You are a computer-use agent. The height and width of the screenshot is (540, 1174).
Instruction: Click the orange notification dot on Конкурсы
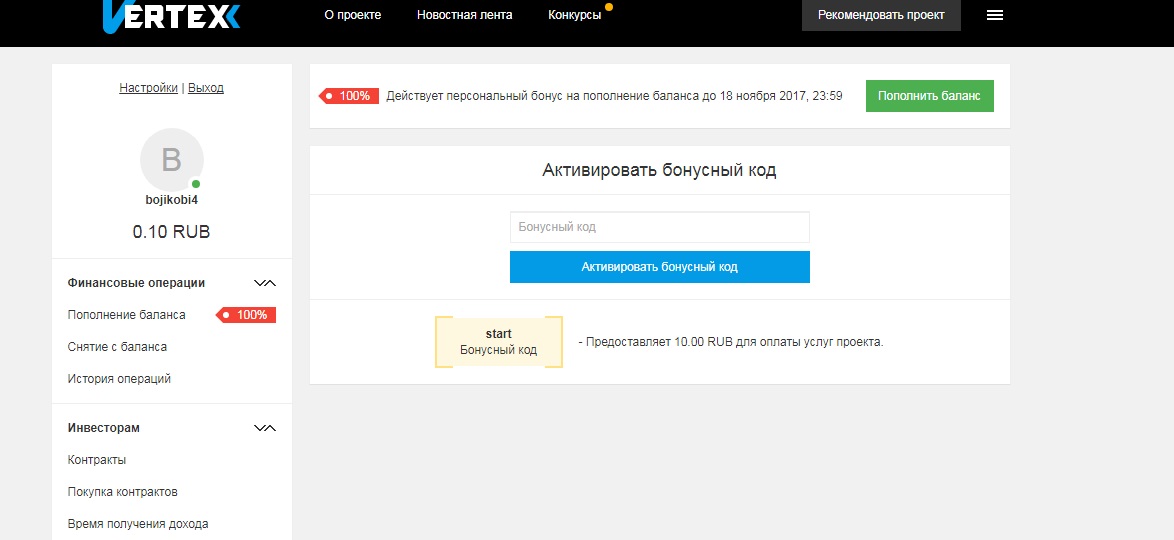(x=609, y=7)
